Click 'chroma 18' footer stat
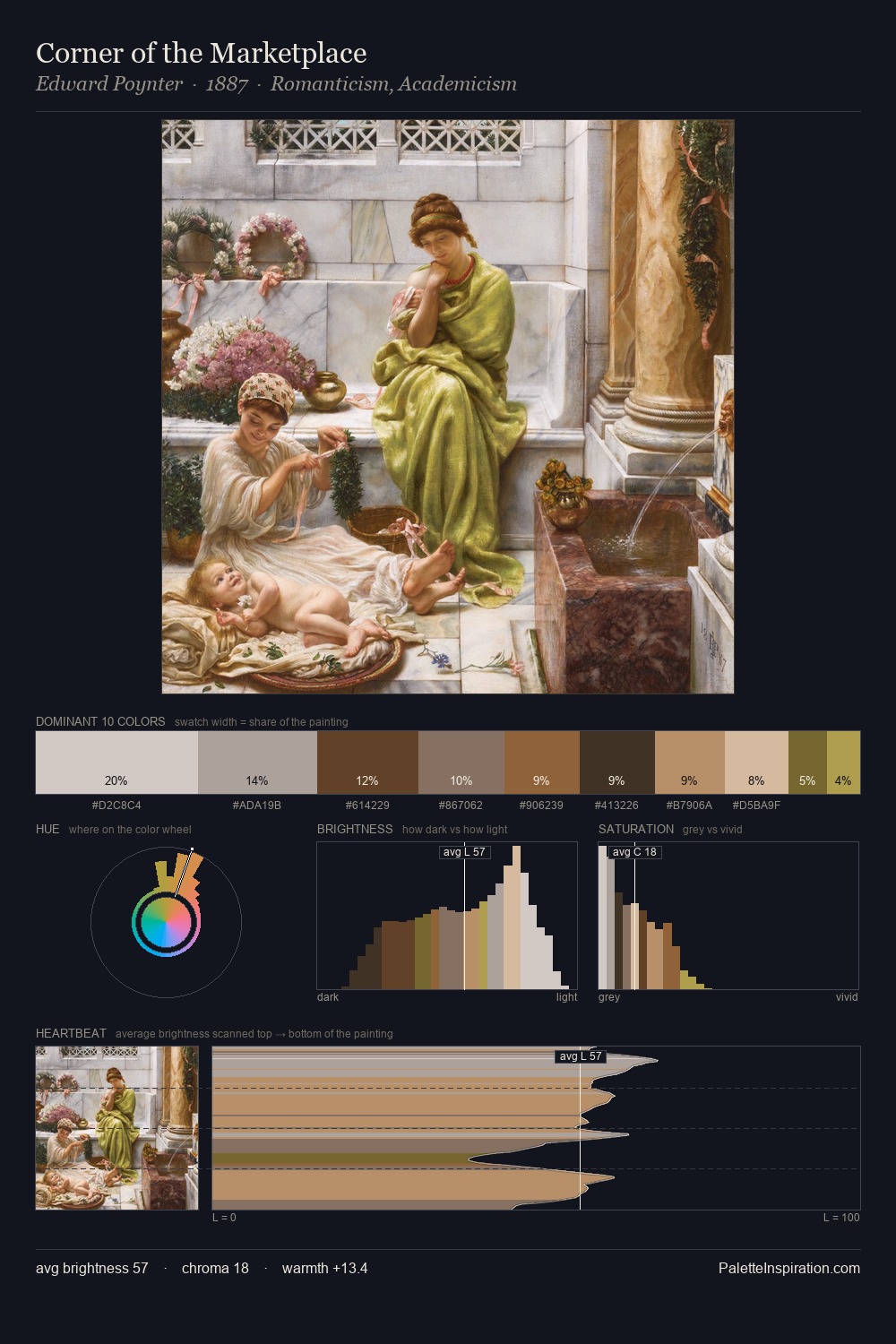The width and height of the screenshot is (896, 1344). 215,1268
